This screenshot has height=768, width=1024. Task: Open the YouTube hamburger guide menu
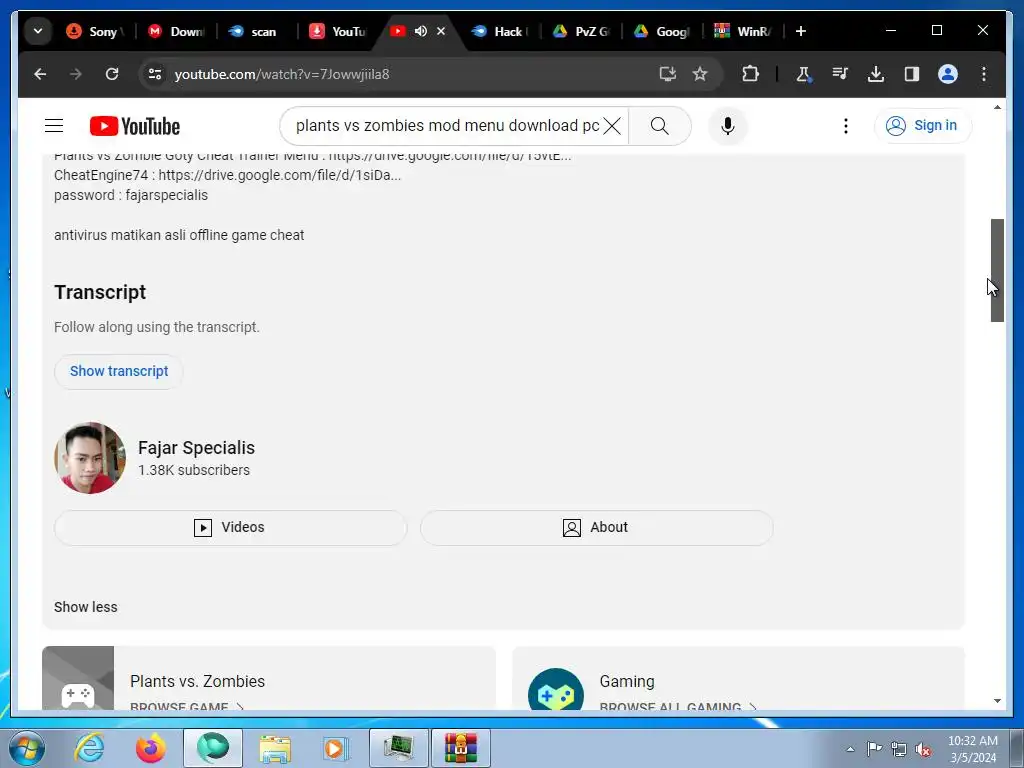[x=54, y=125]
